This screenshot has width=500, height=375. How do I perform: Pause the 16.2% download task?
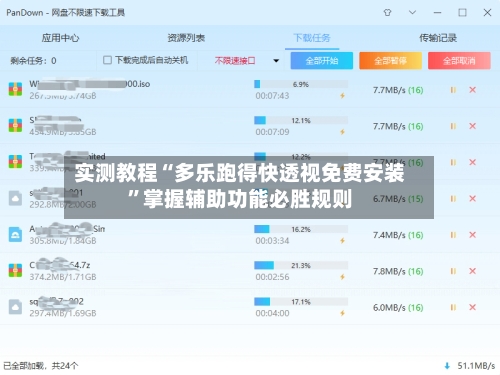pyautogui.click(x=453, y=235)
